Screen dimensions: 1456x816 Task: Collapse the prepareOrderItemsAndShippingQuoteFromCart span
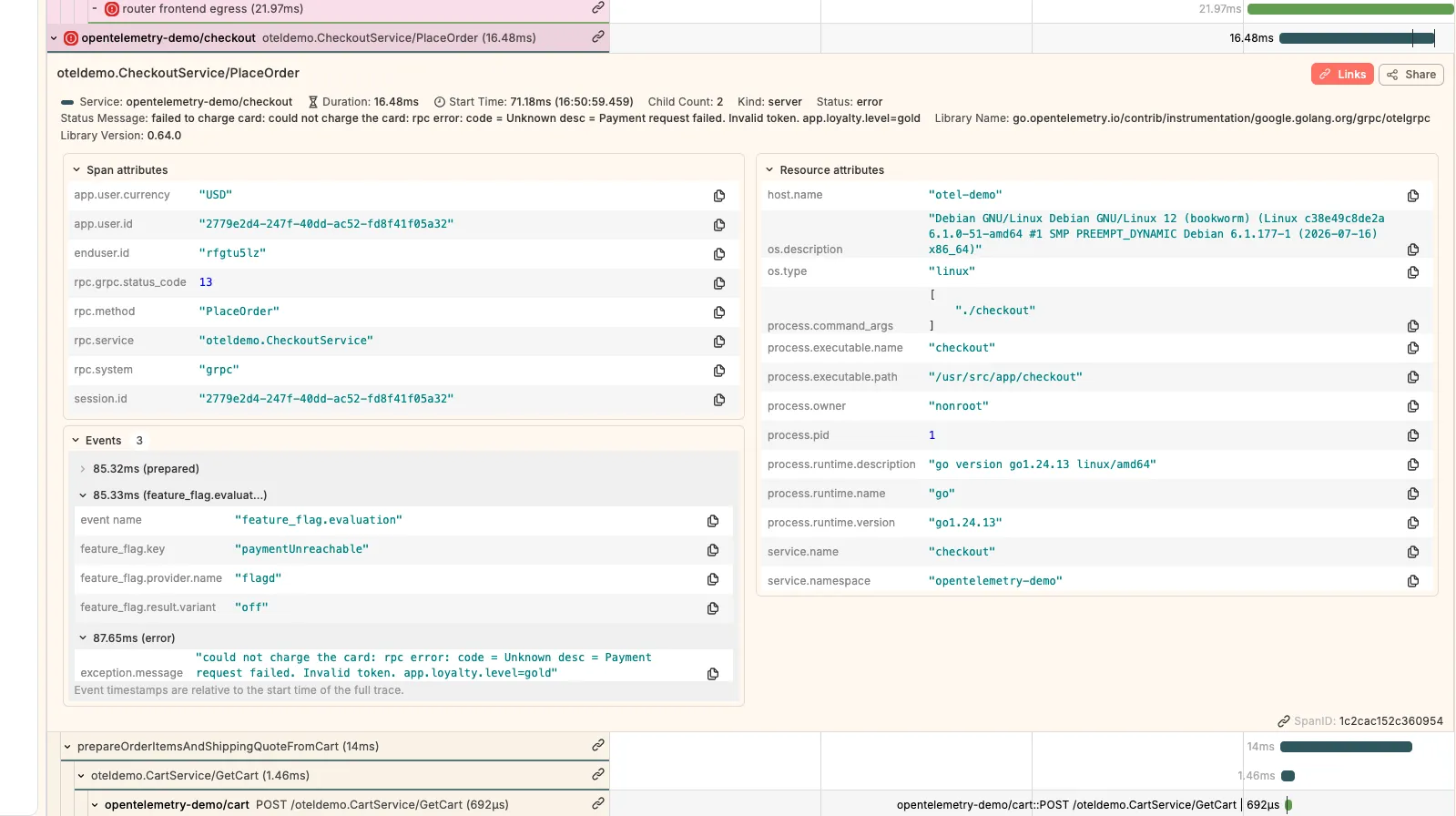[67, 747]
